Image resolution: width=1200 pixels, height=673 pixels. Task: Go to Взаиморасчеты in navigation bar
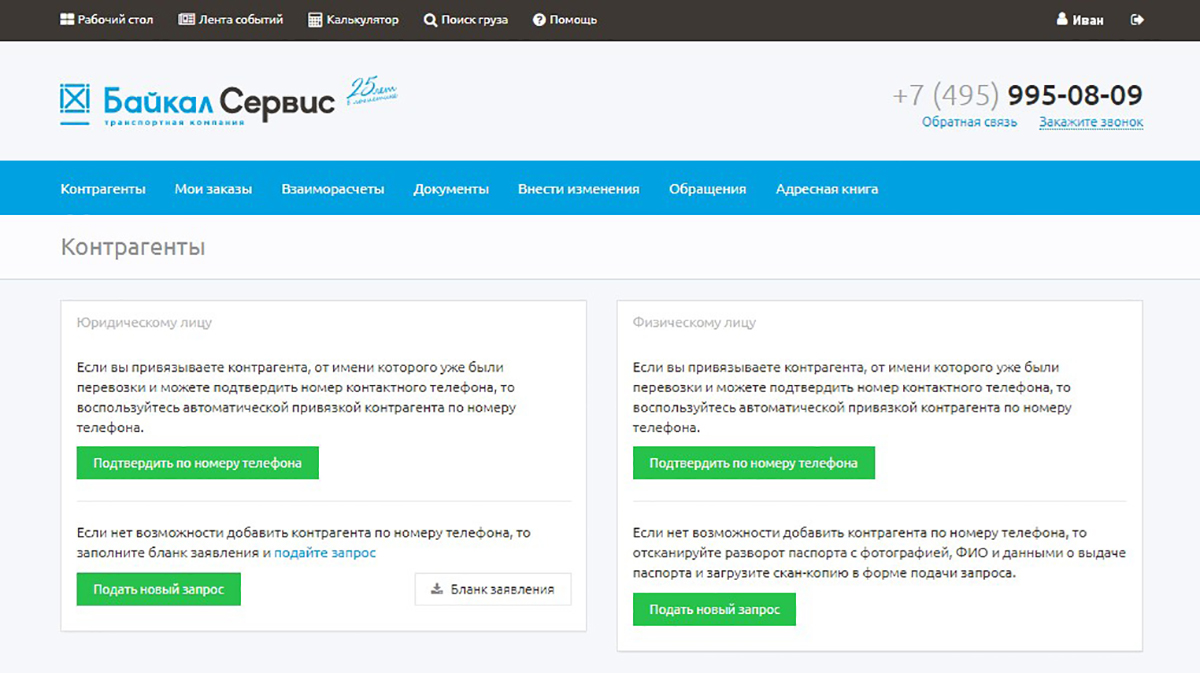click(333, 189)
